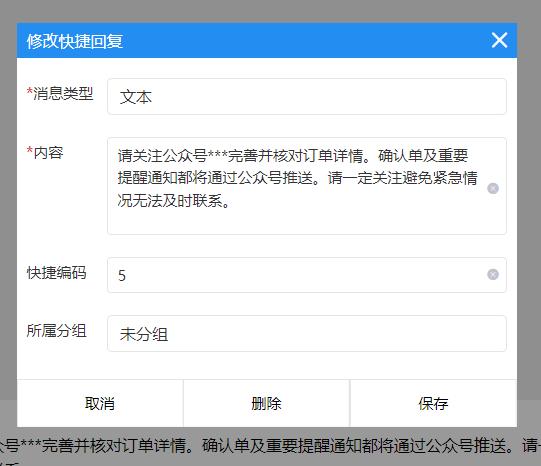This screenshot has width=541, height=466.
Task: Click the 所属分组 field label
Action: (x=57, y=330)
